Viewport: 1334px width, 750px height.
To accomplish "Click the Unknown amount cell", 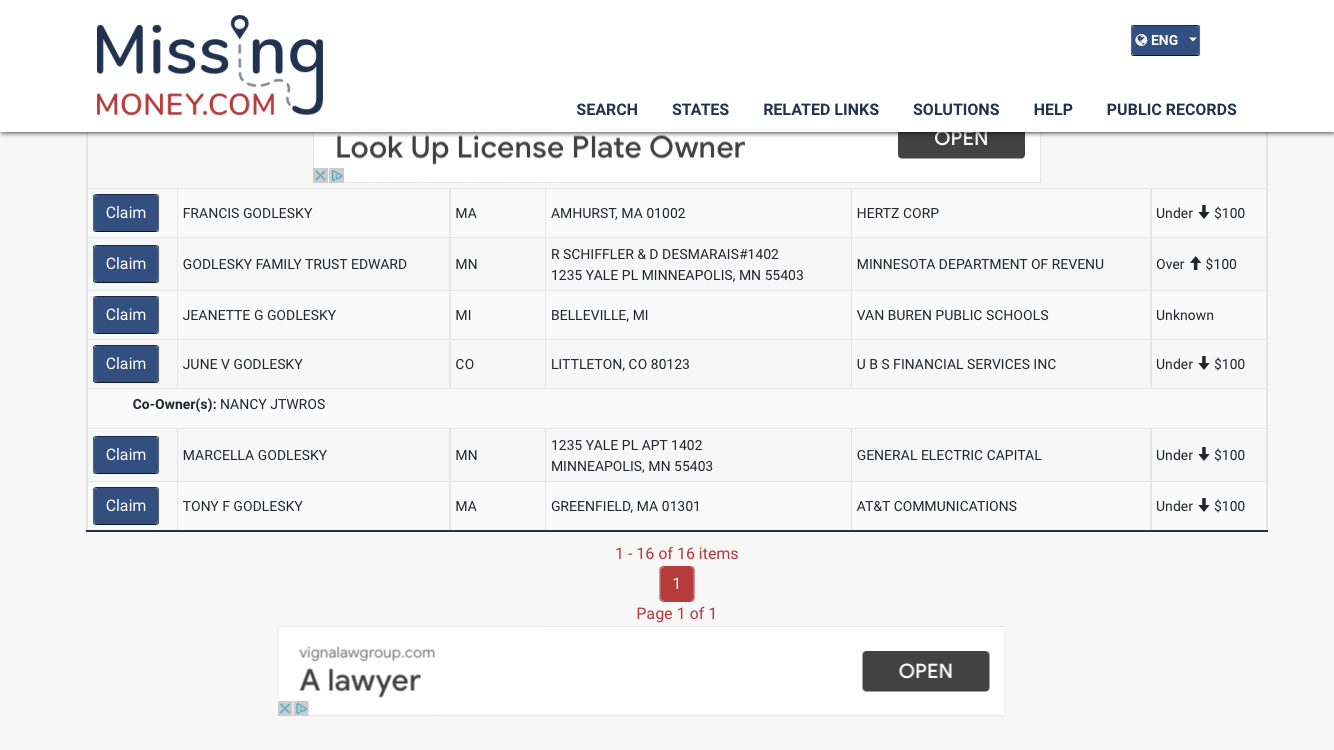I will point(1209,315).
